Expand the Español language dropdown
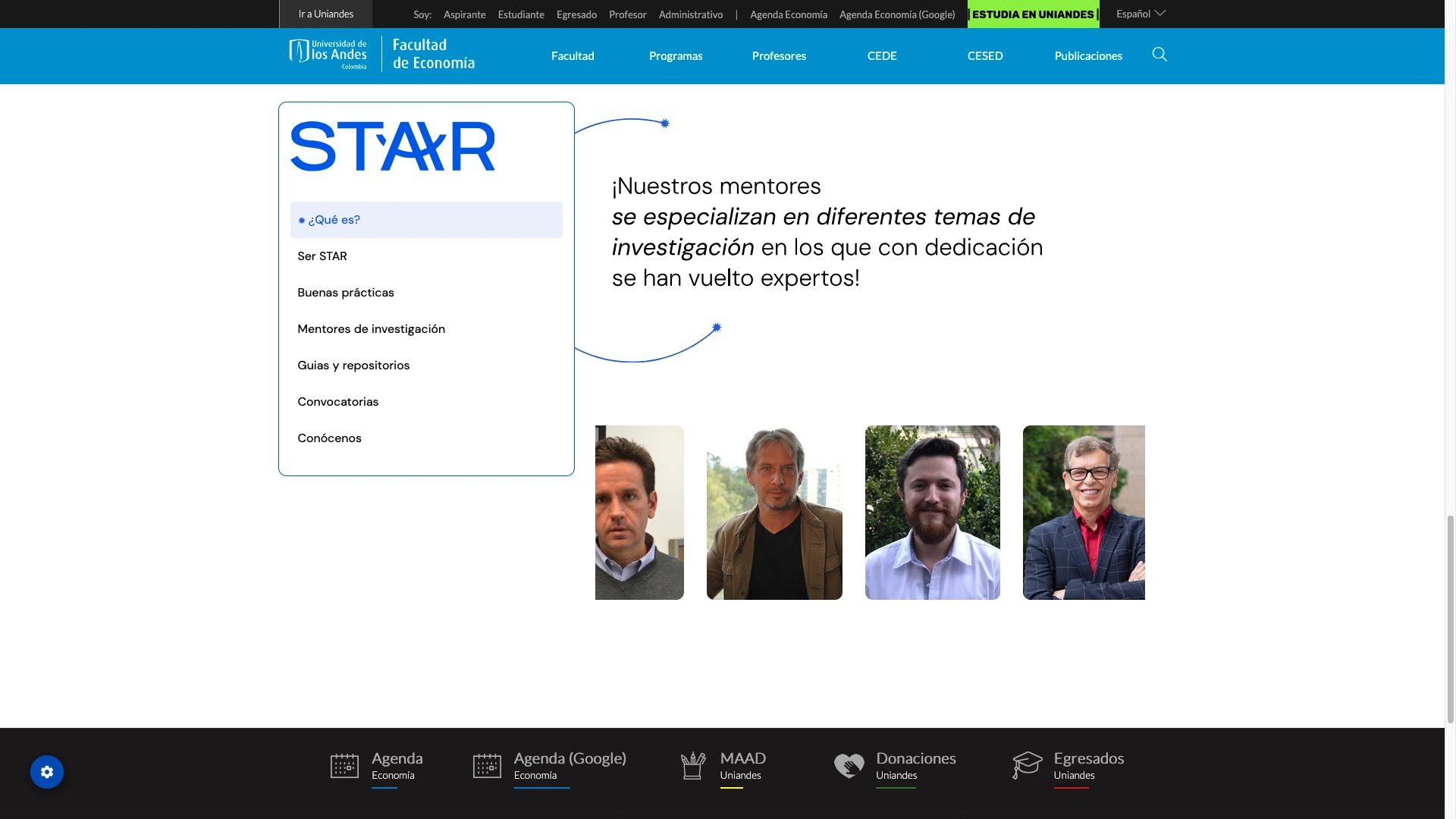This screenshot has height=819, width=1456. coord(1140,14)
